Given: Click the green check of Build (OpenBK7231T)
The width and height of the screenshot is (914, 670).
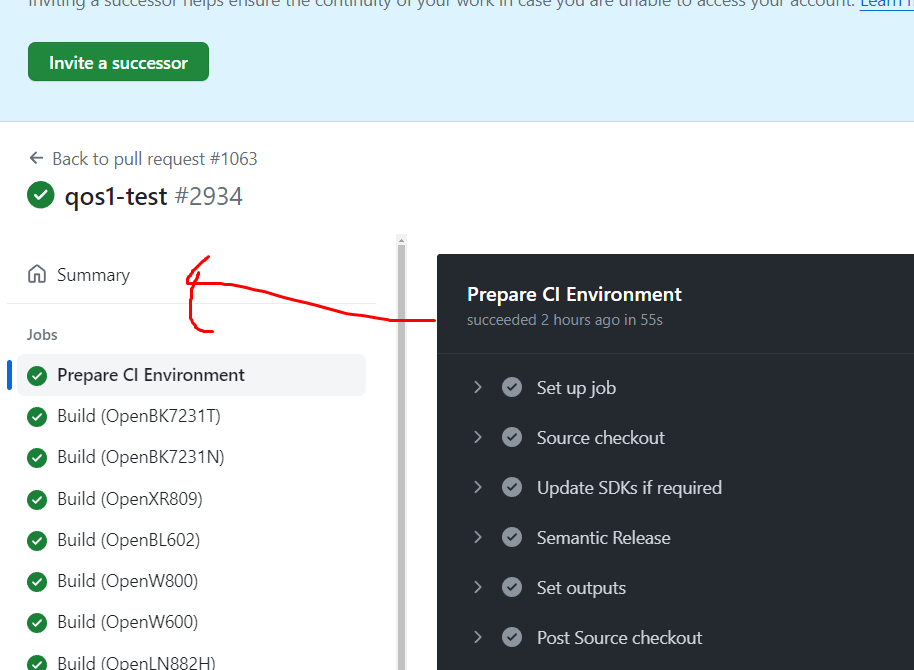Looking at the screenshot, I should 37,417.
